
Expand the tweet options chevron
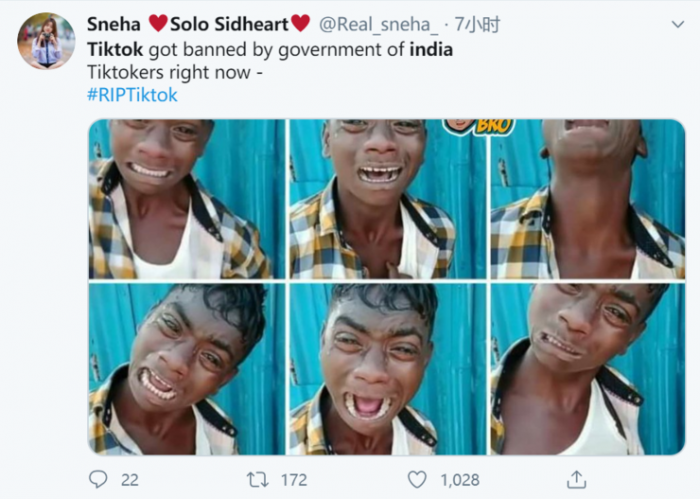pyautogui.click(x=678, y=23)
